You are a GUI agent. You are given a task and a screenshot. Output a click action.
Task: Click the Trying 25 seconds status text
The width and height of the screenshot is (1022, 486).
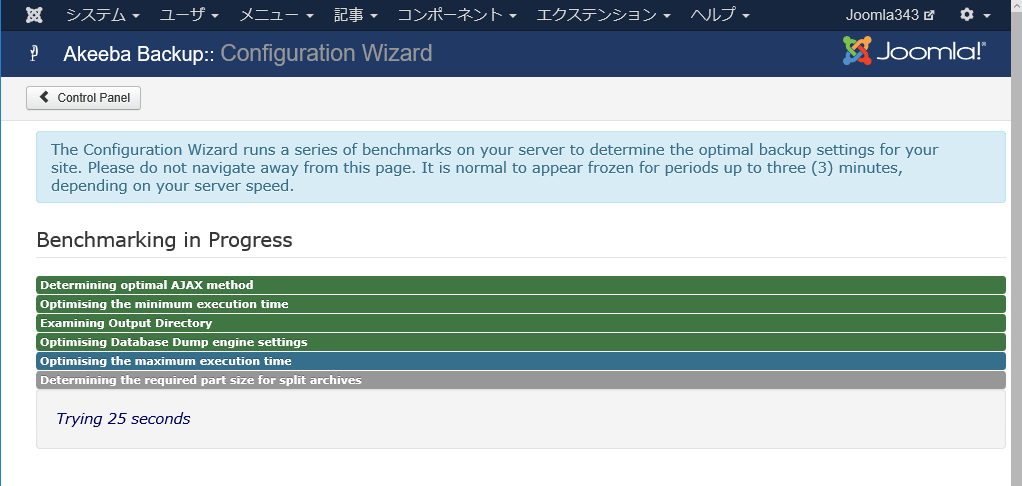(x=123, y=419)
